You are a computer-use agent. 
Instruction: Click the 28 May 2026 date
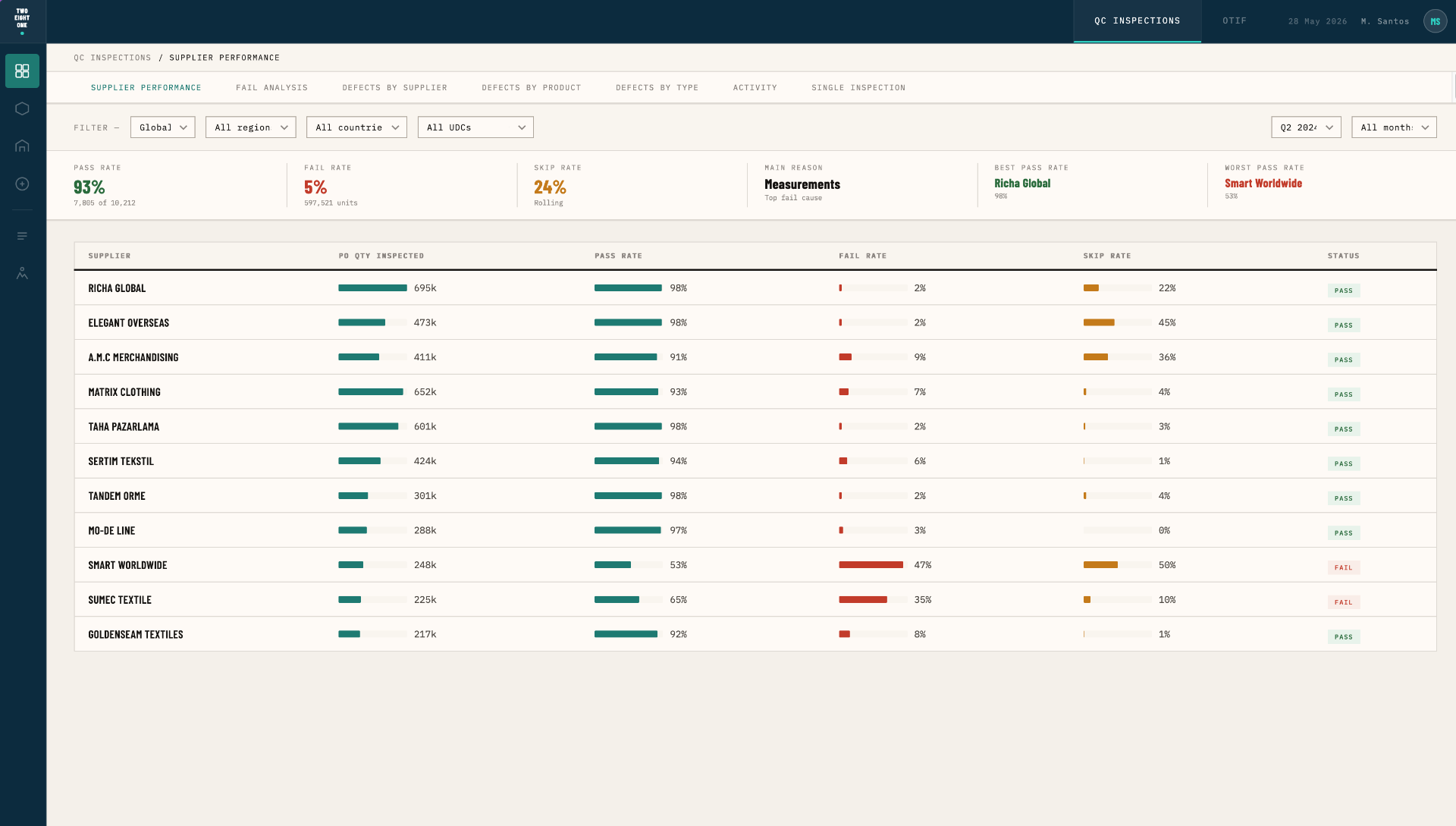[x=1317, y=21]
